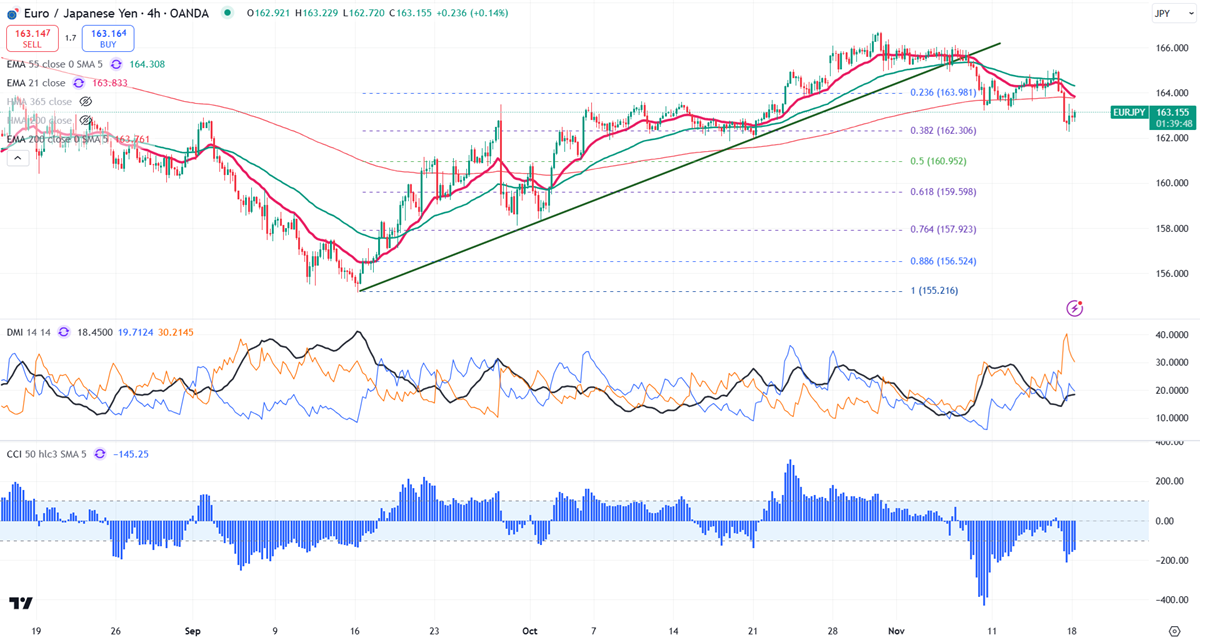
Task: Click Fibonacci level 1 (155.216)
Action: pos(934,291)
